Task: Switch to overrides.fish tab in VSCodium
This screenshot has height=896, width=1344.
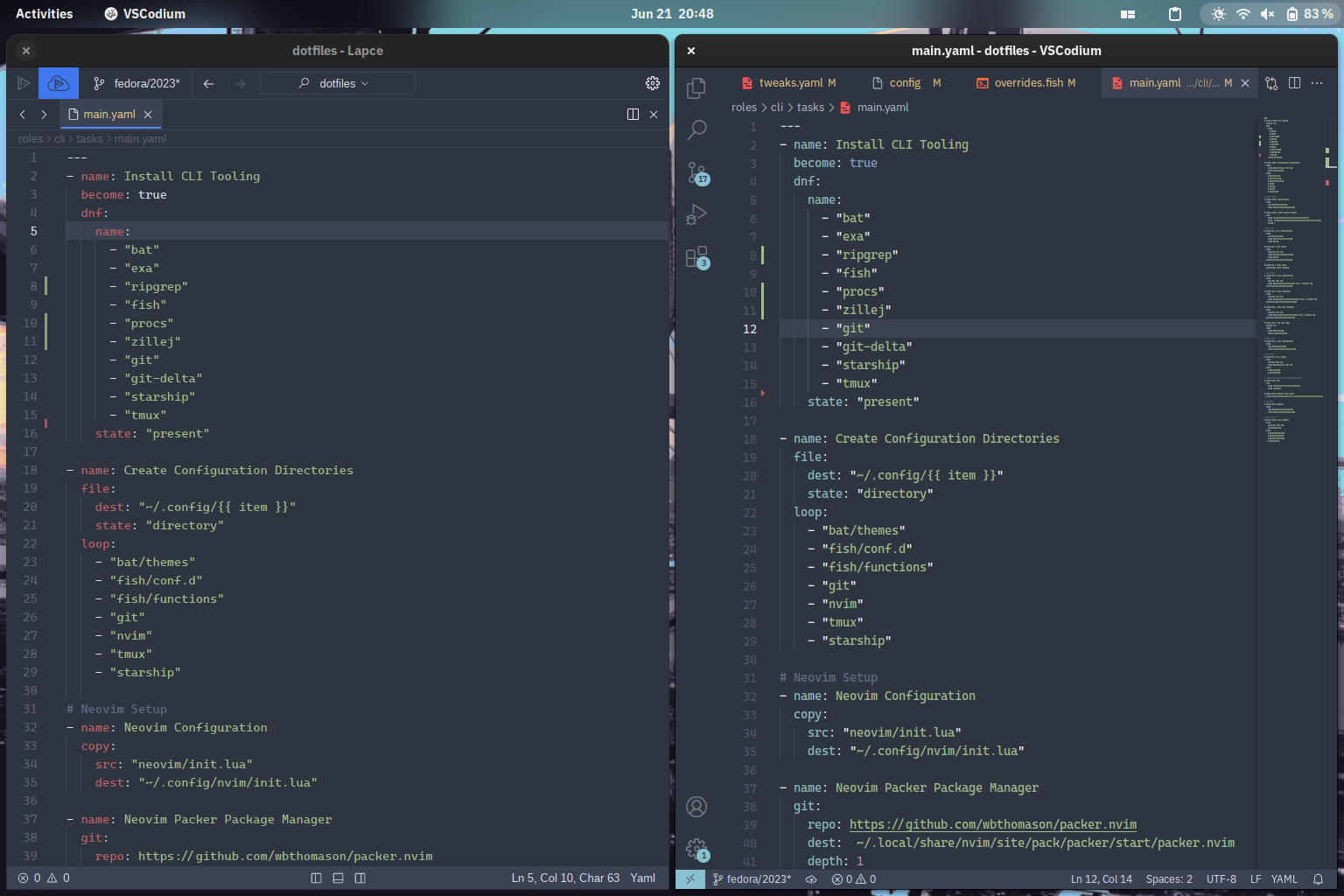Action: click(x=1026, y=83)
